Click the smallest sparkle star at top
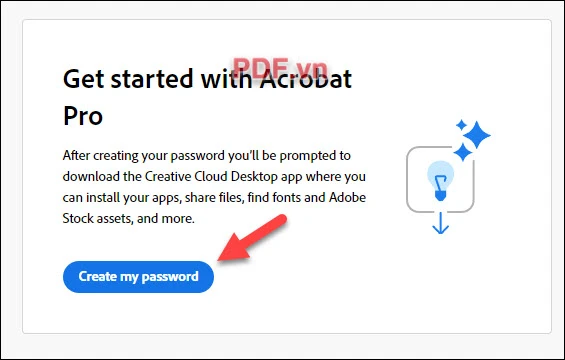This screenshot has height=360, width=565. point(461,125)
